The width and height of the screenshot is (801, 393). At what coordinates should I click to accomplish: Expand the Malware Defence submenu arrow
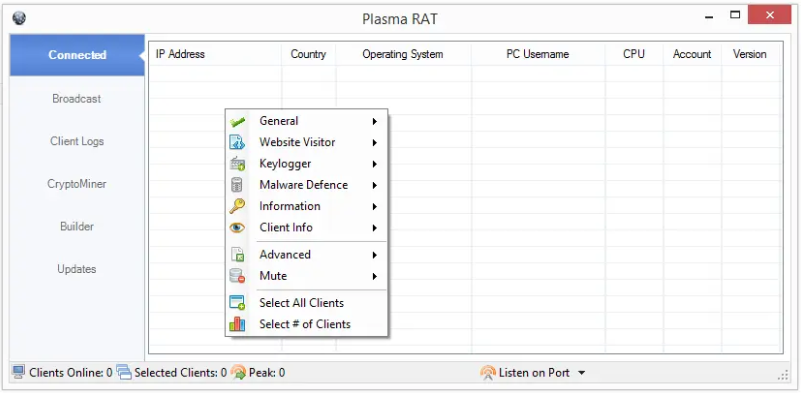374,185
